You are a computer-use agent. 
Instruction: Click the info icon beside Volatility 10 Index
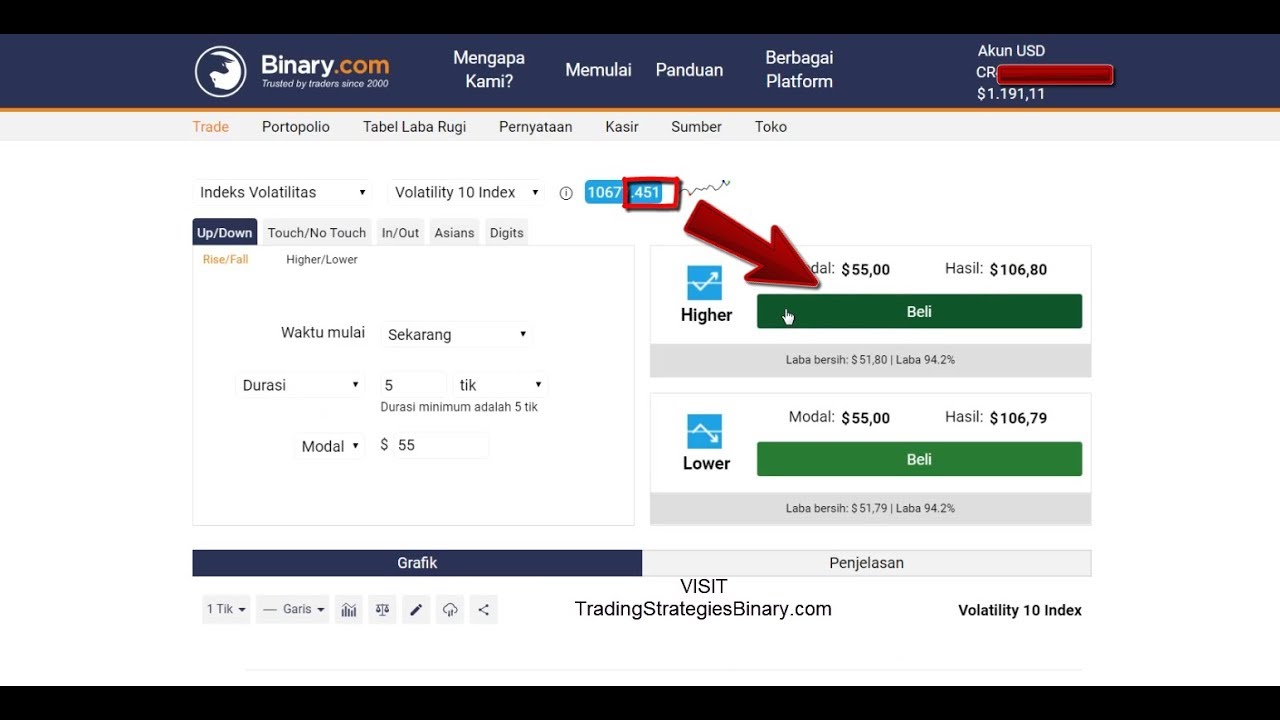(x=566, y=193)
